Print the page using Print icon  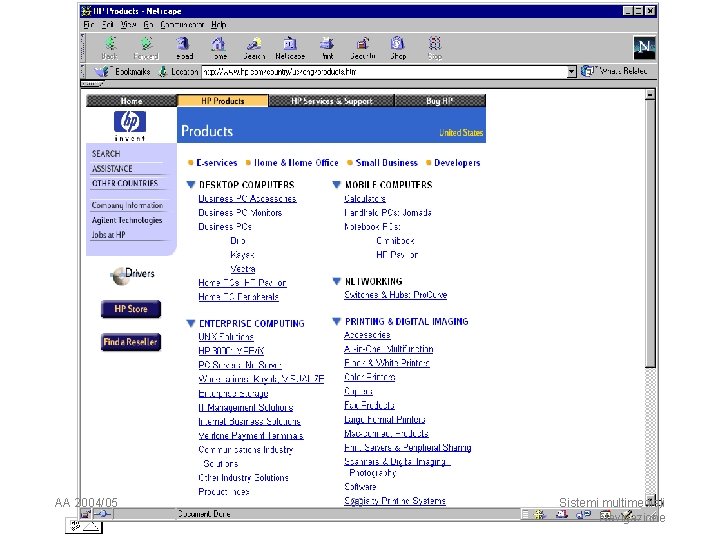pos(327,48)
